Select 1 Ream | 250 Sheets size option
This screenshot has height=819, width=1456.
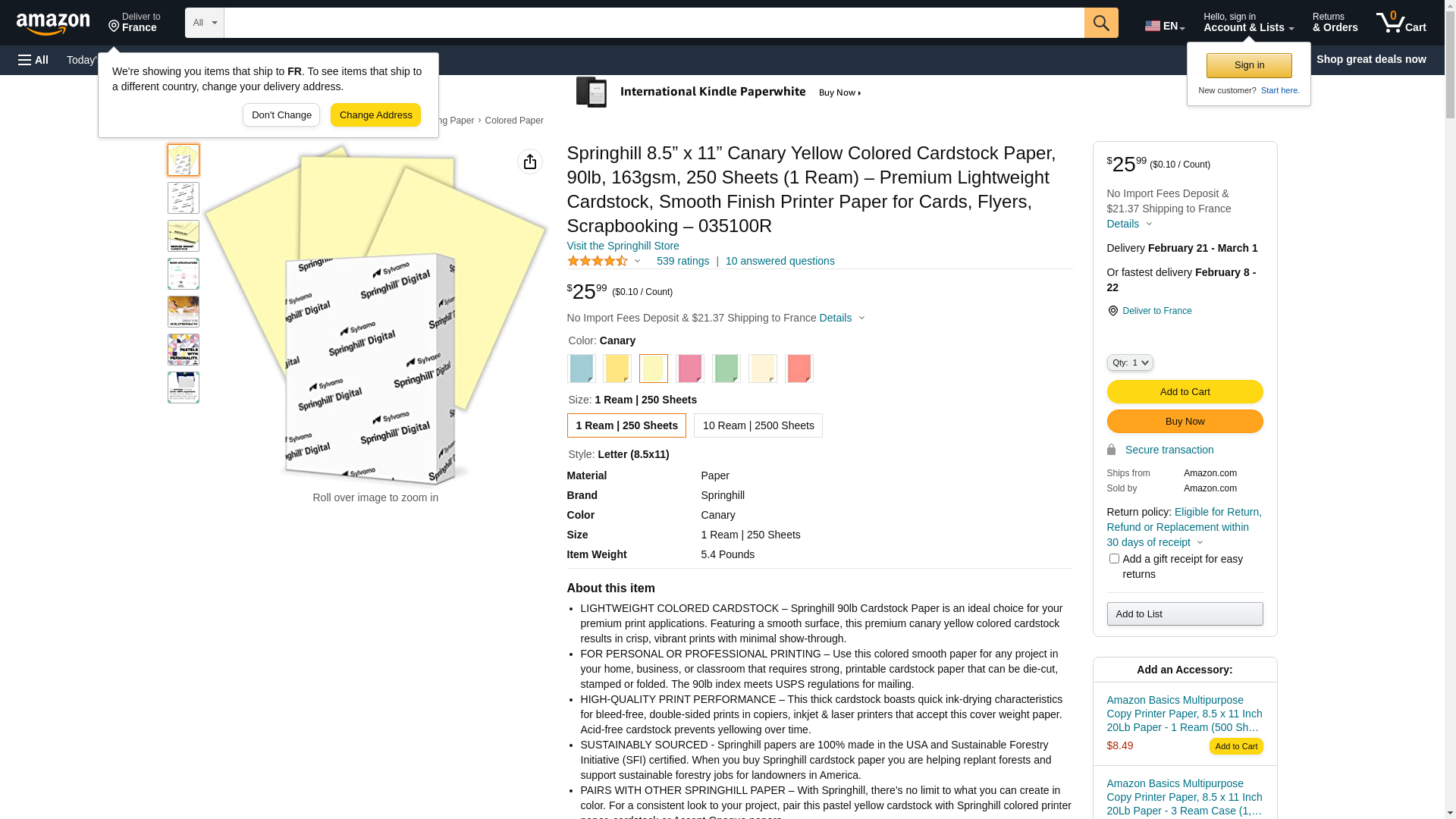pos(626,425)
